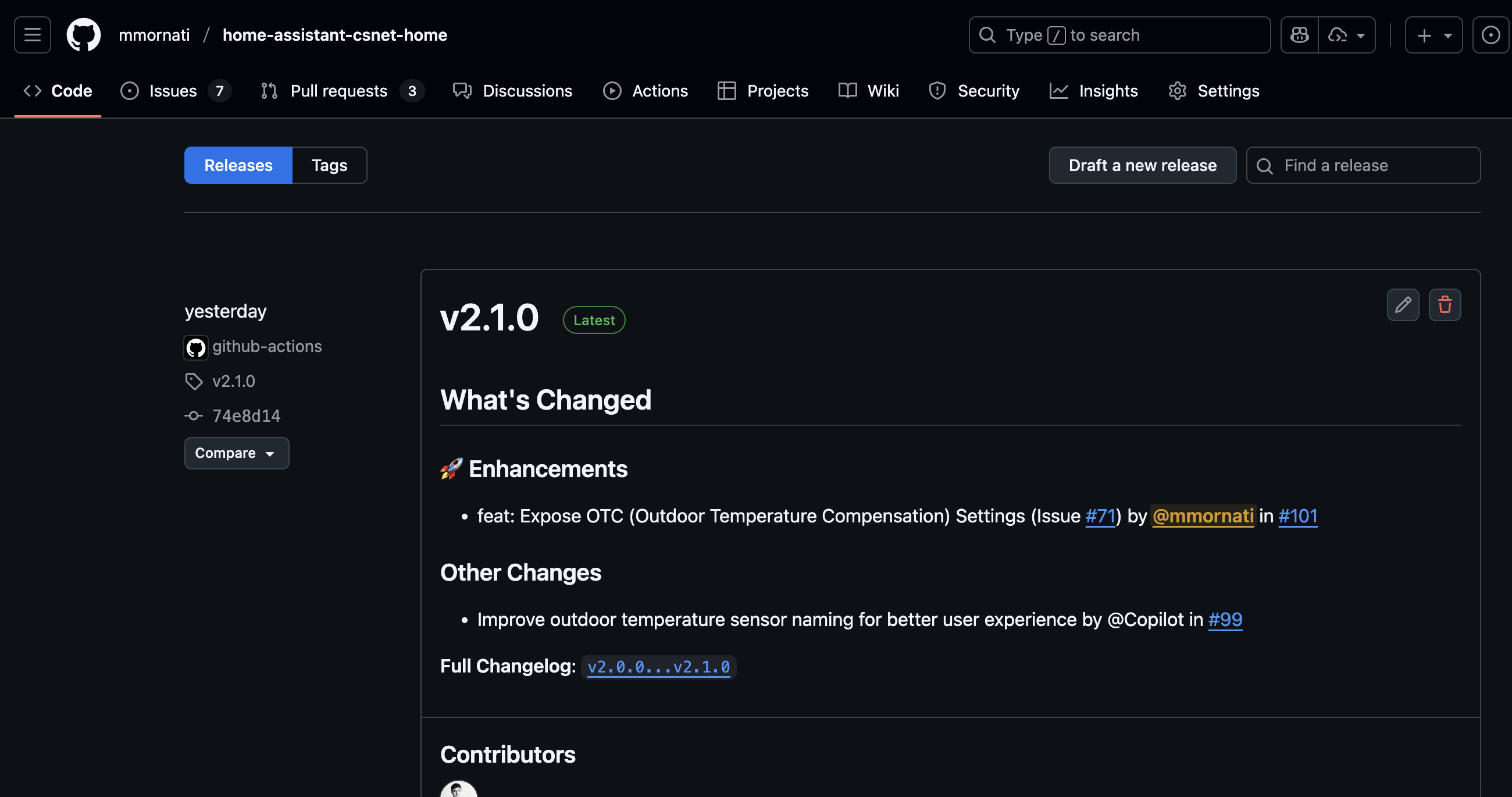Open Issues showing 7 open items
The image size is (1512, 797).
(x=172, y=90)
